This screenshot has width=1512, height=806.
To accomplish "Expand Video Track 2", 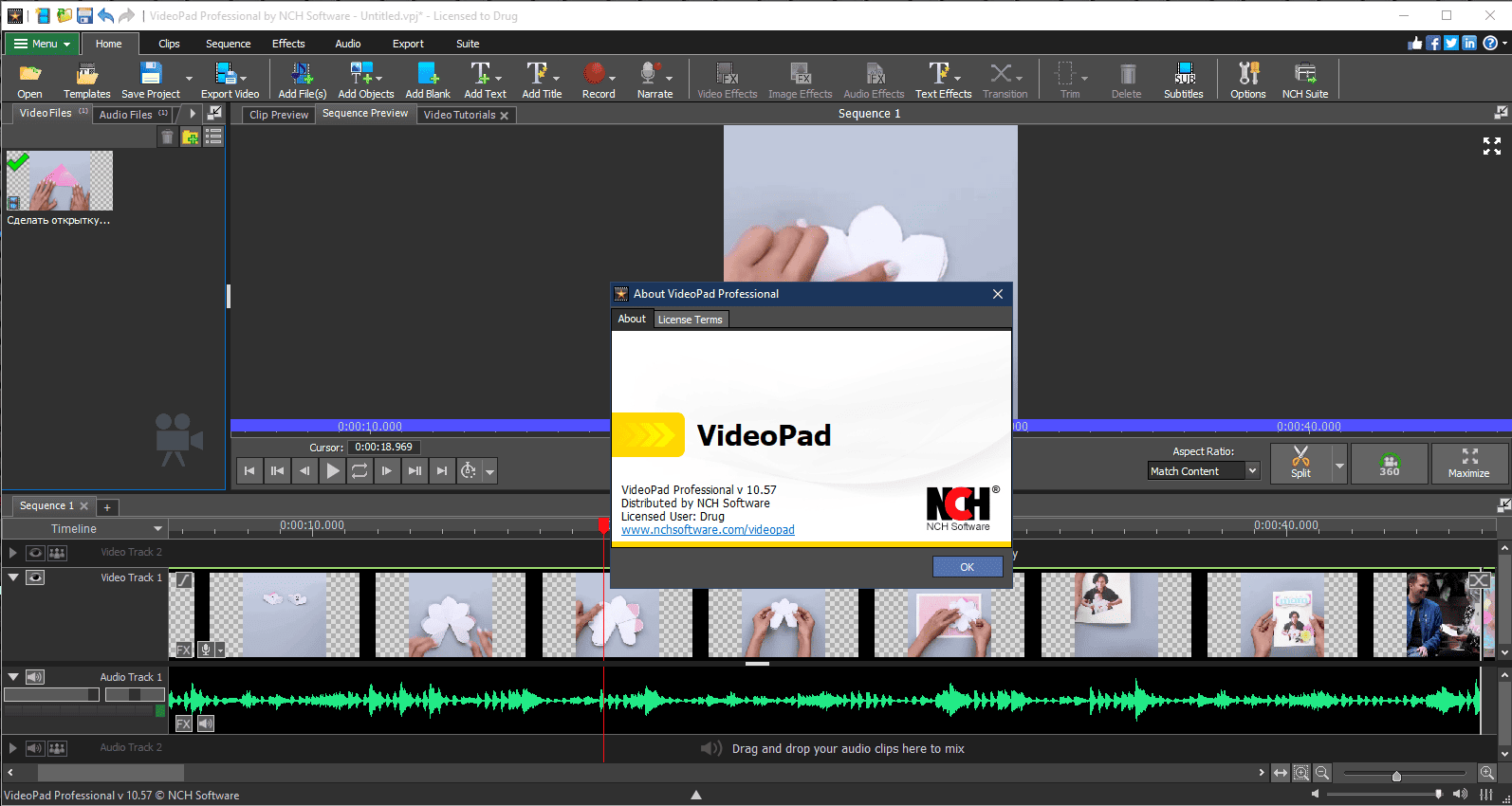I will pyautogui.click(x=12, y=552).
